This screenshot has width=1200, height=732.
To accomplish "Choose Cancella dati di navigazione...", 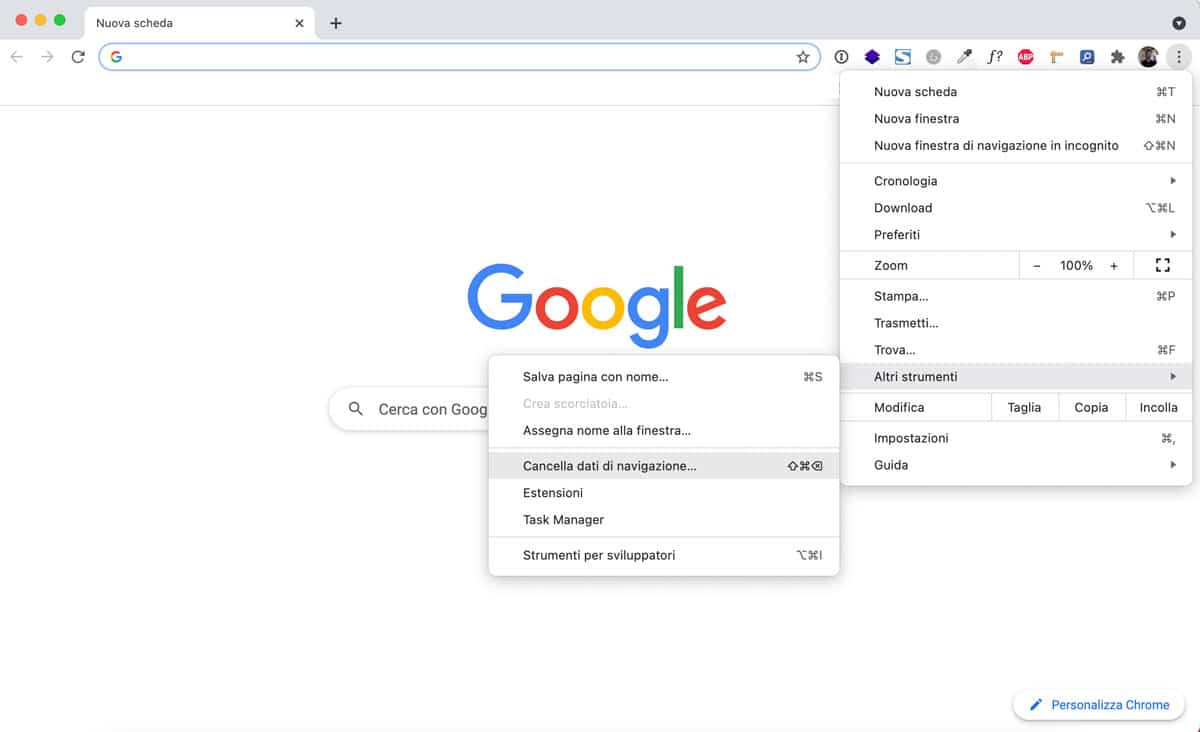I will [664, 466].
